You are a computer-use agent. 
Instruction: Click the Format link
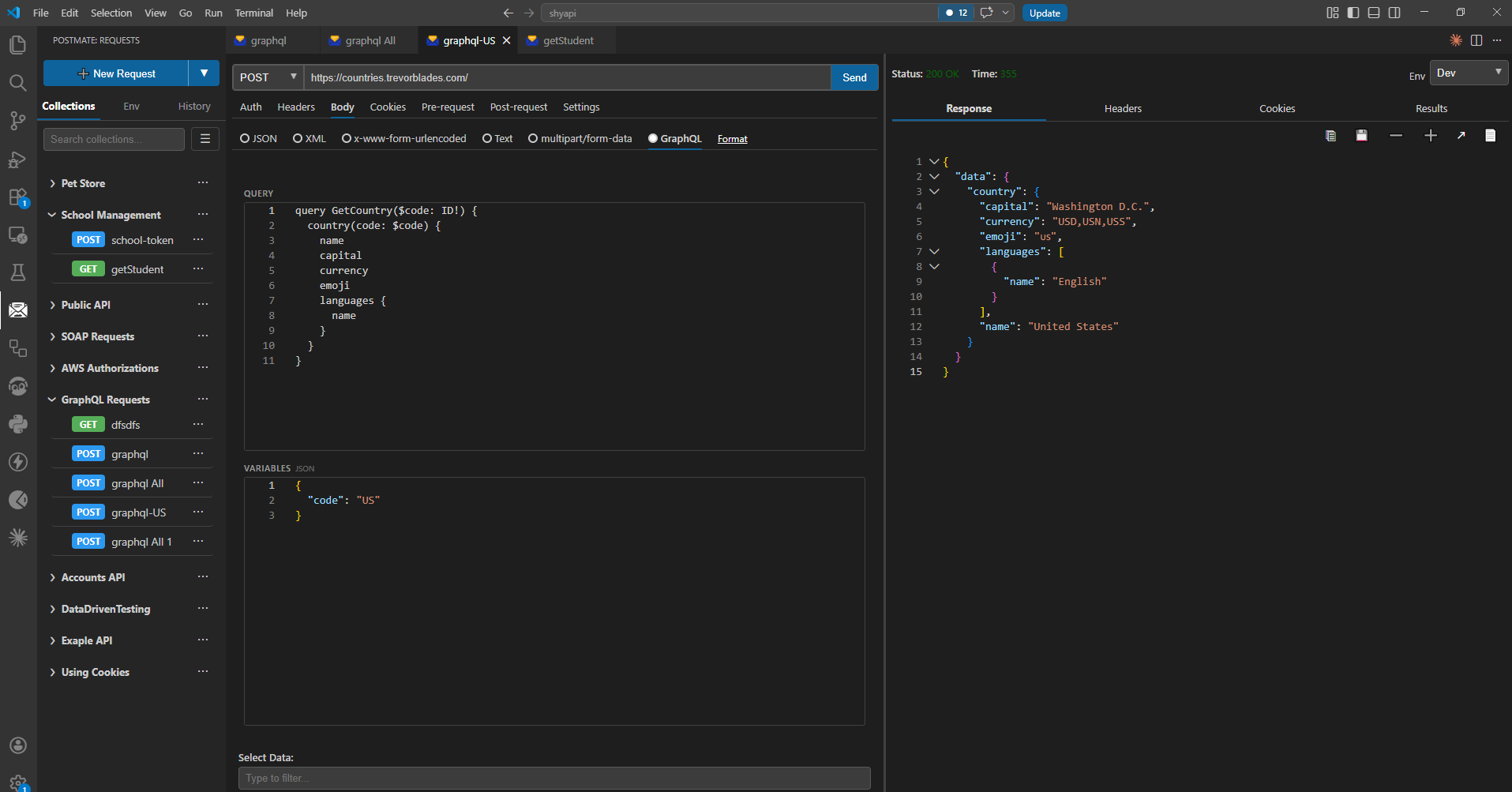point(732,139)
